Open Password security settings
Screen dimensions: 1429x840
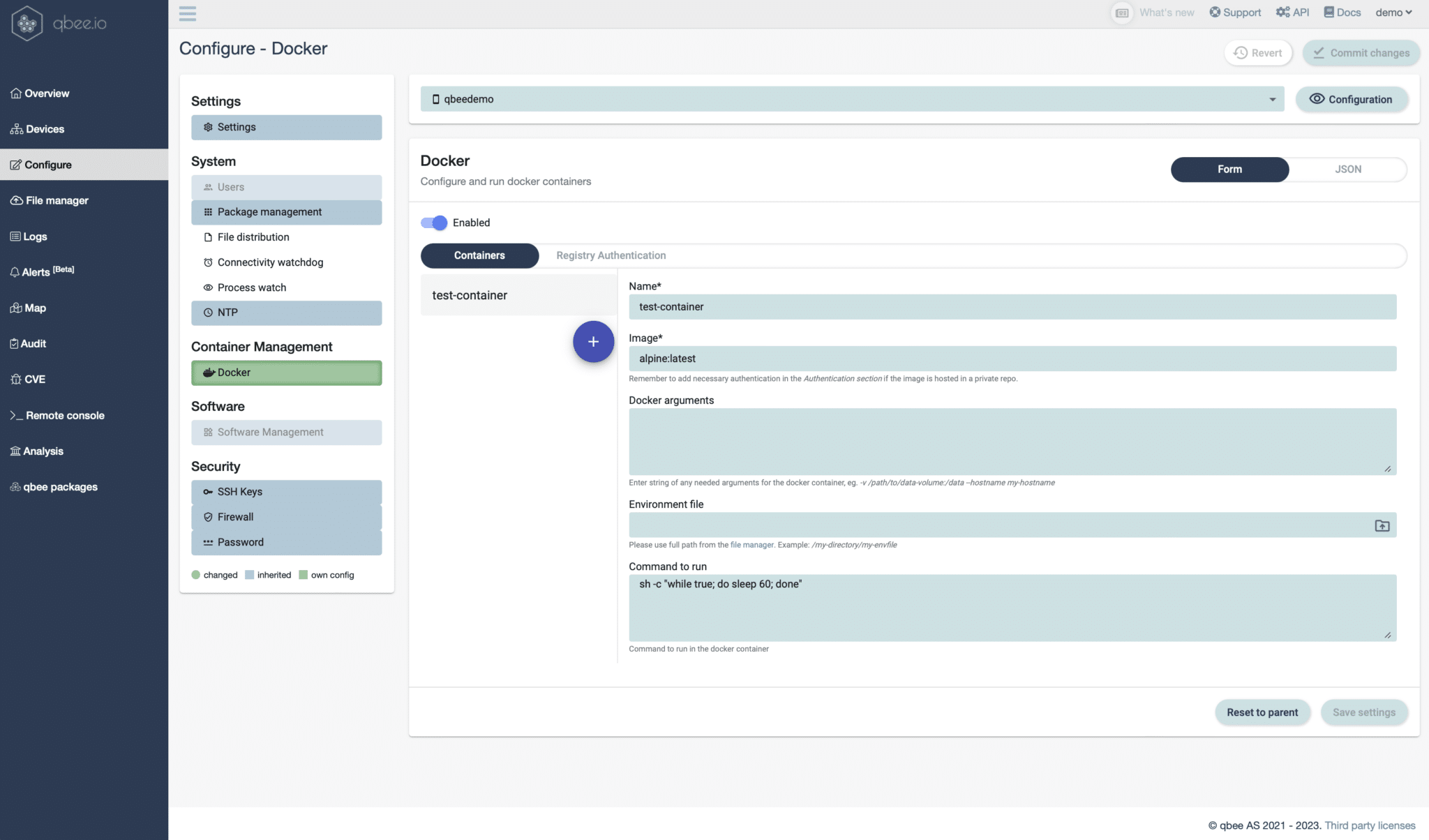coord(286,542)
